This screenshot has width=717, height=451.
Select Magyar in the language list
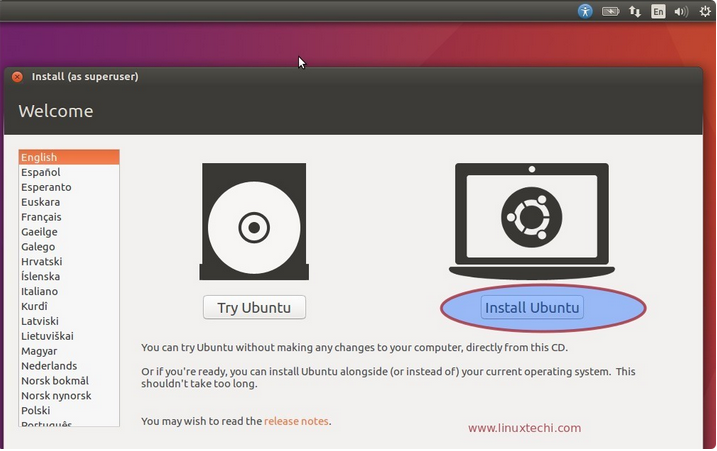pyautogui.click(x=69, y=351)
